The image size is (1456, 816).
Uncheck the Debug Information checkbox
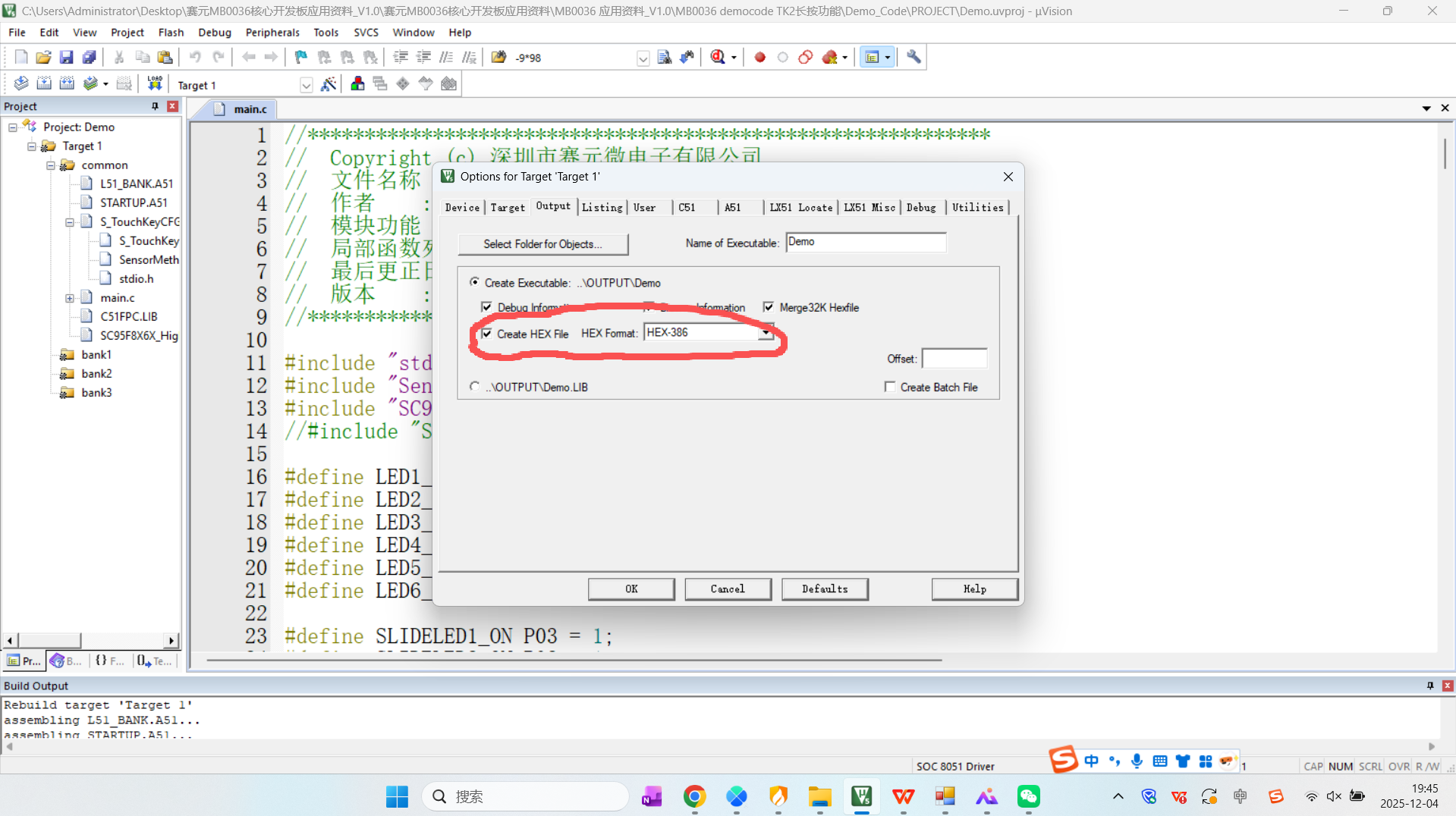coord(487,307)
